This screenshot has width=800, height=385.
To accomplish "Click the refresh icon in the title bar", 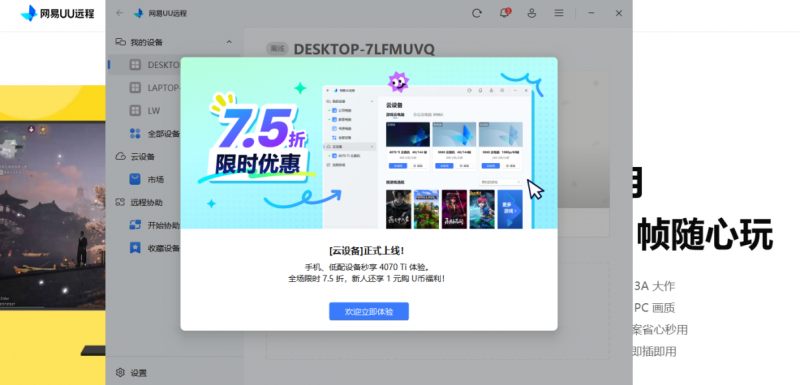I will point(477,13).
